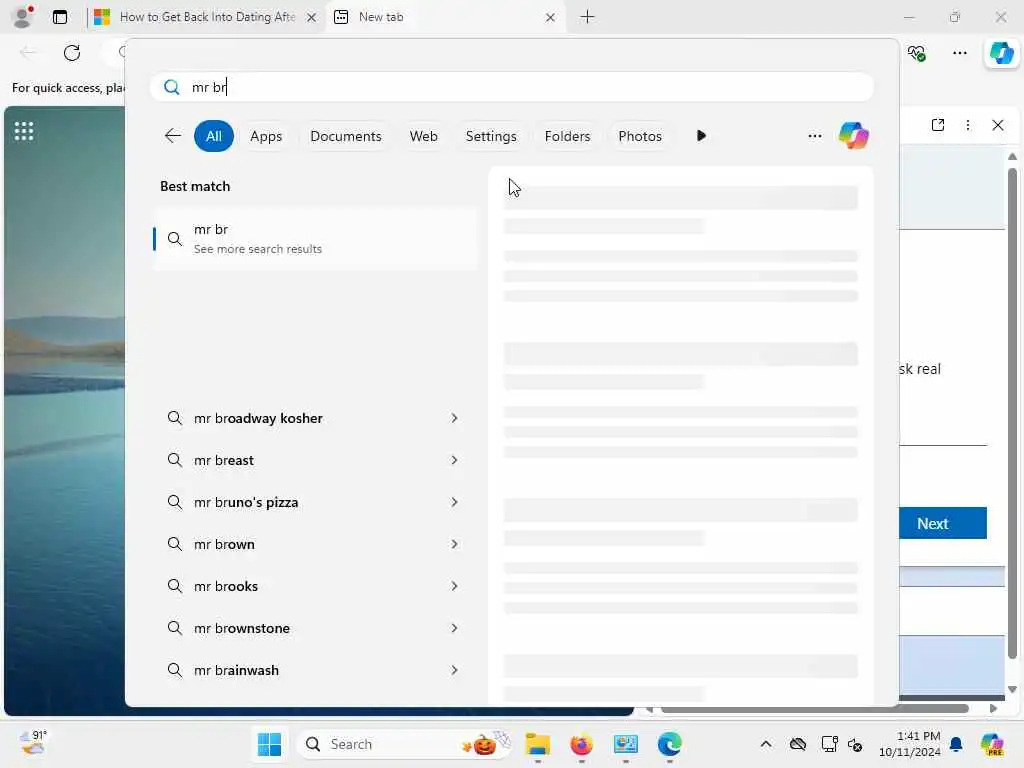Click the Edge profile avatar icon
The width and height of the screenshot is (1024, 768).
[x=23, y=16]
